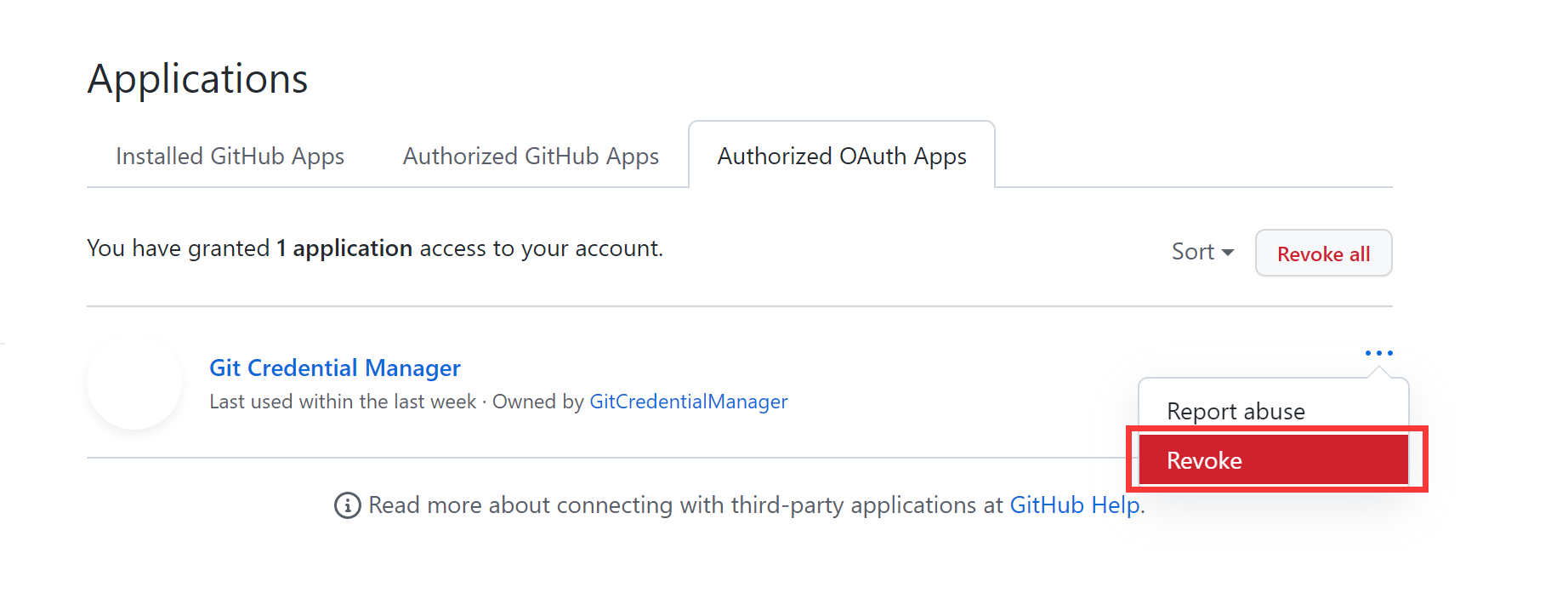Click the "Last used within the last week" text
Screen dimensions: 1568x610
[x=343, y=402]
